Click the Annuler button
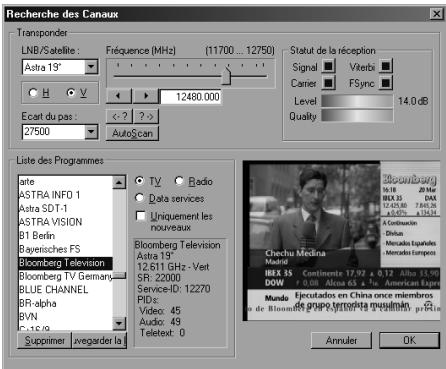The height and width of the screenshot is (369, 446). pyautogui.click(x=341, y=340)
